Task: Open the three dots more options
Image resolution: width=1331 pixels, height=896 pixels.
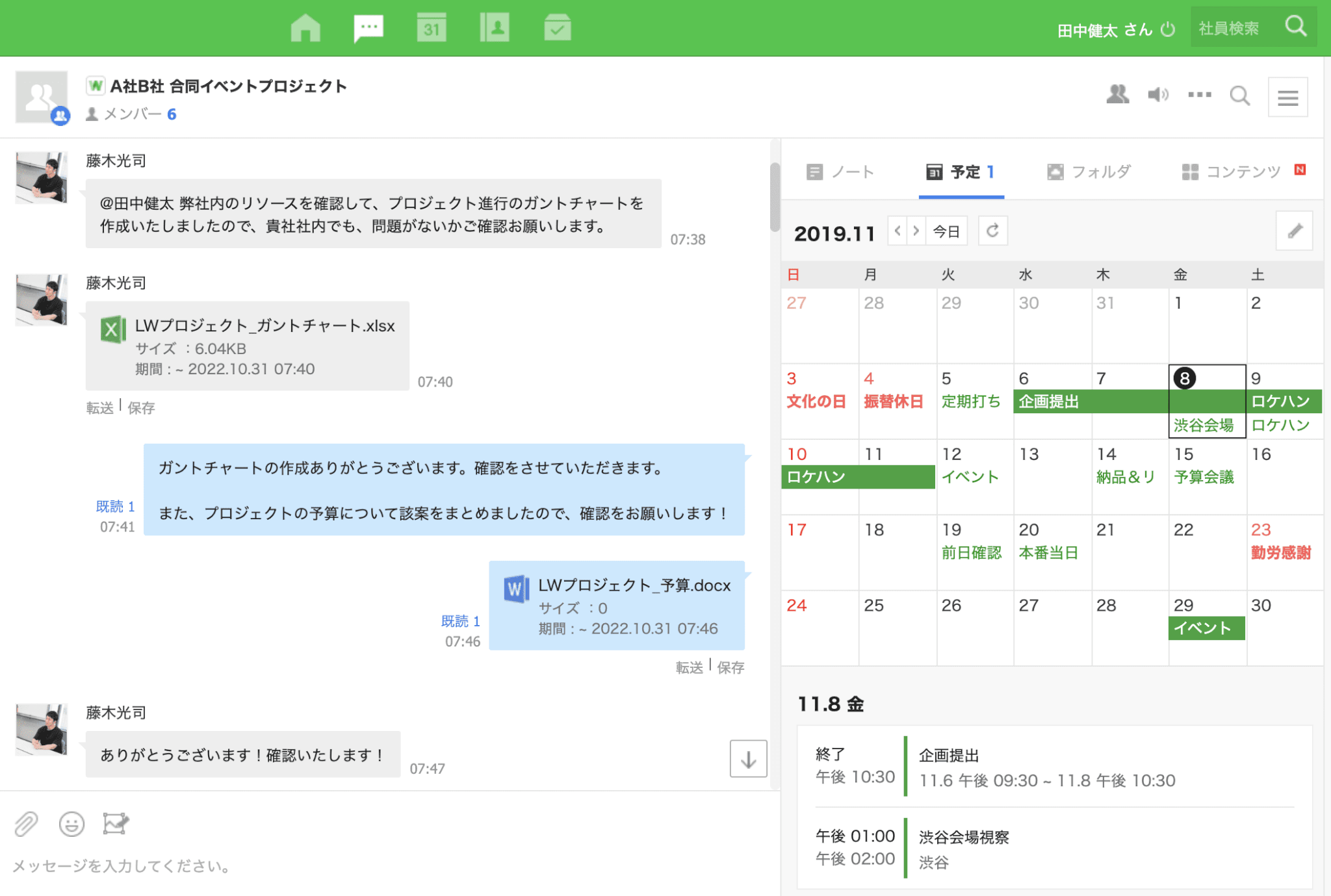Action: coord(1199,95)
